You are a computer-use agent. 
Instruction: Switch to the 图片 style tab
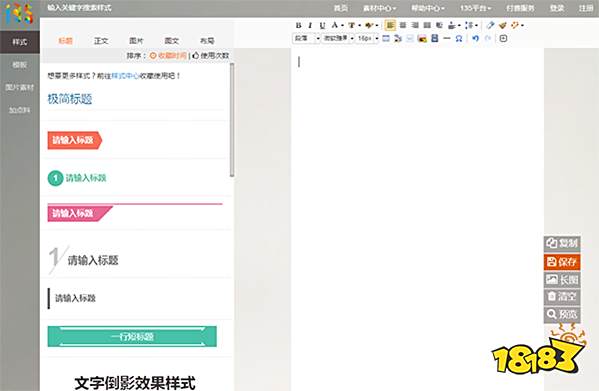coord(136,40)
